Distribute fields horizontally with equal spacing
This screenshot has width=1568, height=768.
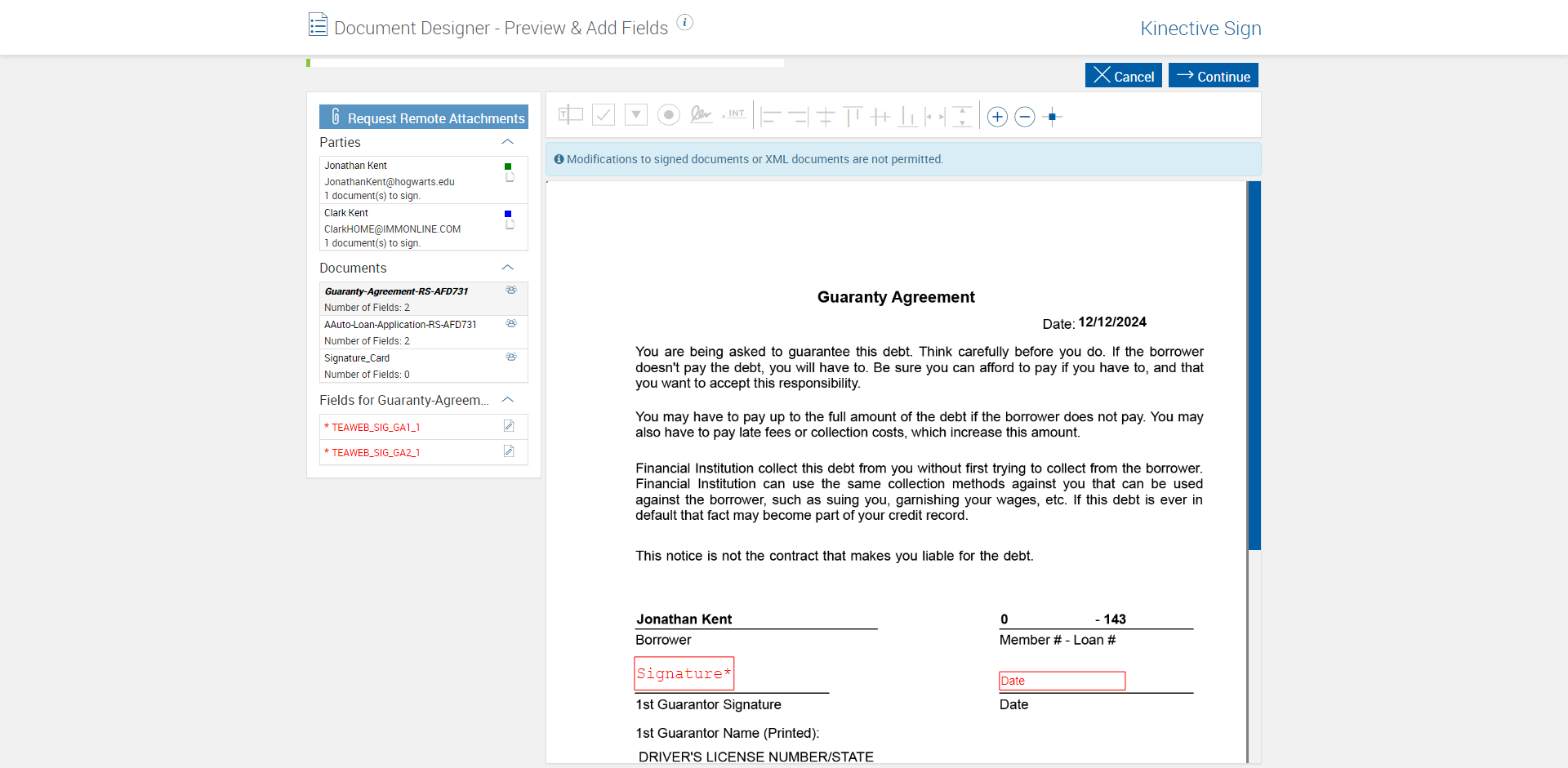tap(935, 117)
